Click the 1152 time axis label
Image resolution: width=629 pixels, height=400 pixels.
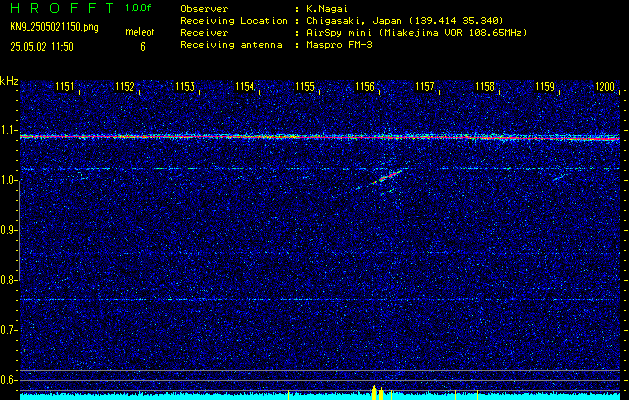point(124,86)
